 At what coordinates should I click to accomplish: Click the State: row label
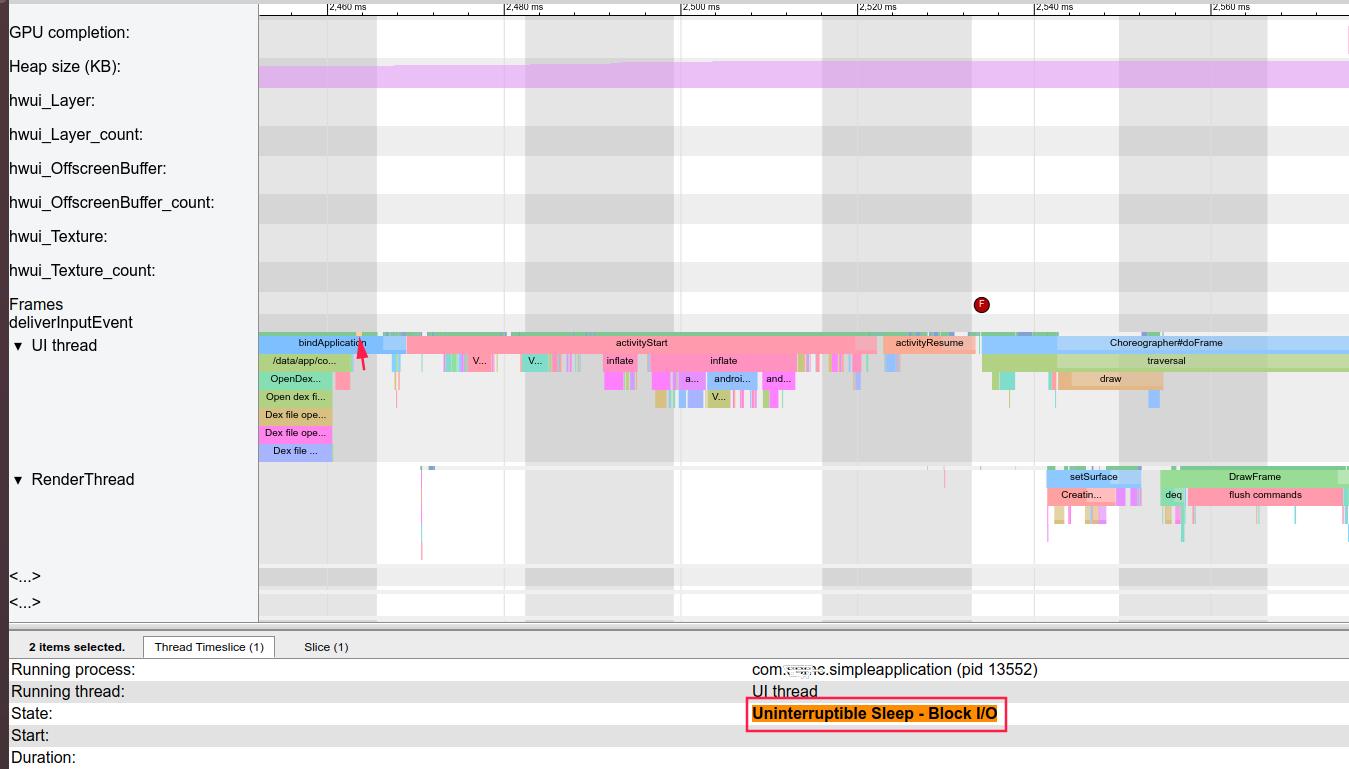point(32,714)
